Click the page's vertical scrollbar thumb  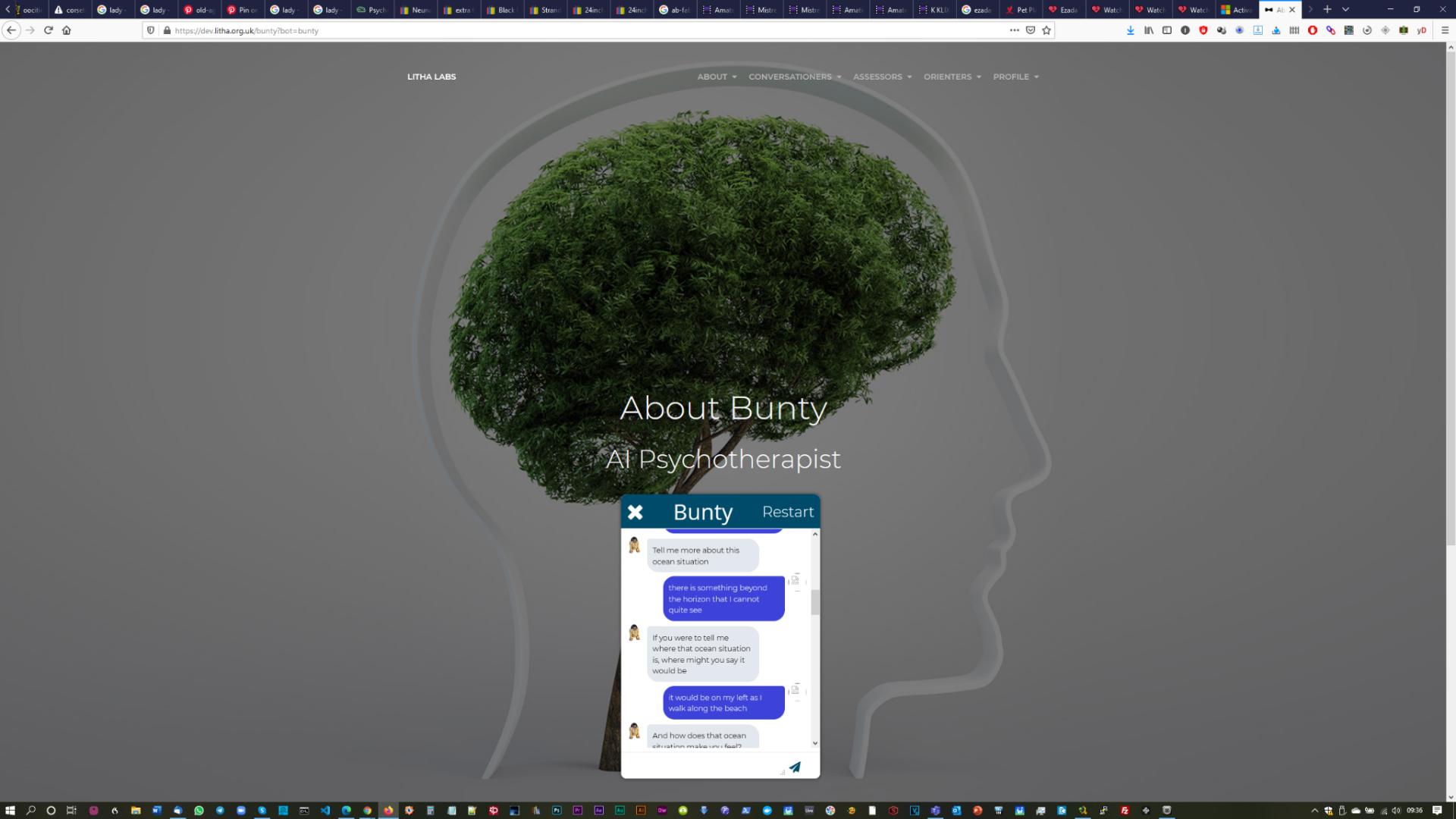tap(1451, 298)
